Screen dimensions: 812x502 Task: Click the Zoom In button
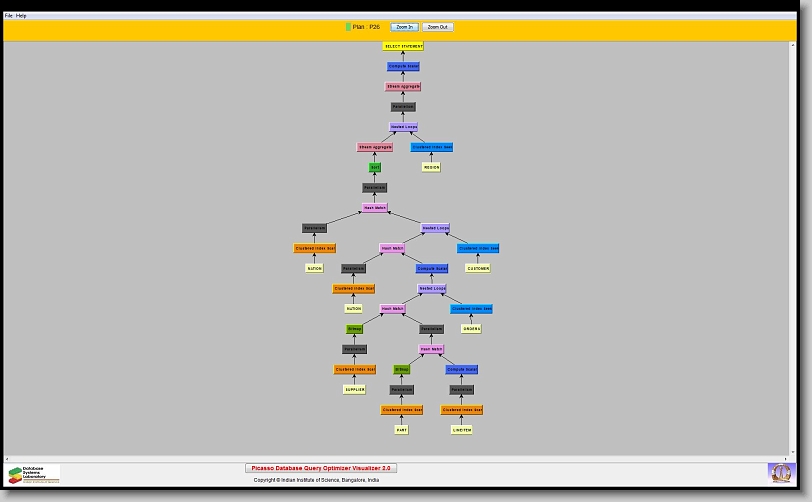point(404,27)
